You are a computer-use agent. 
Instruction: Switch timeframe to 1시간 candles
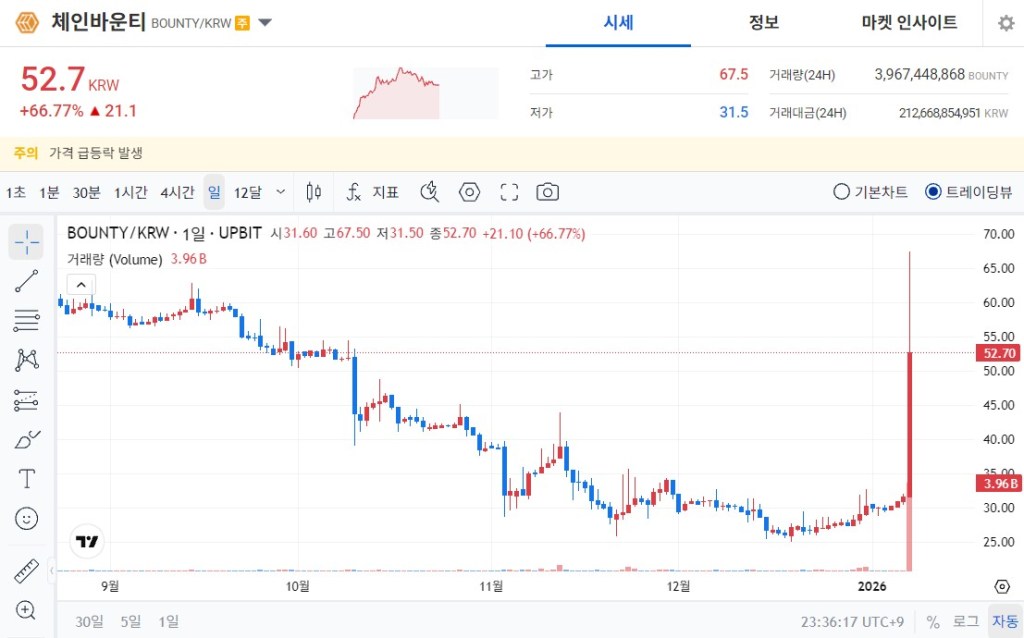[x=130, y=191]
